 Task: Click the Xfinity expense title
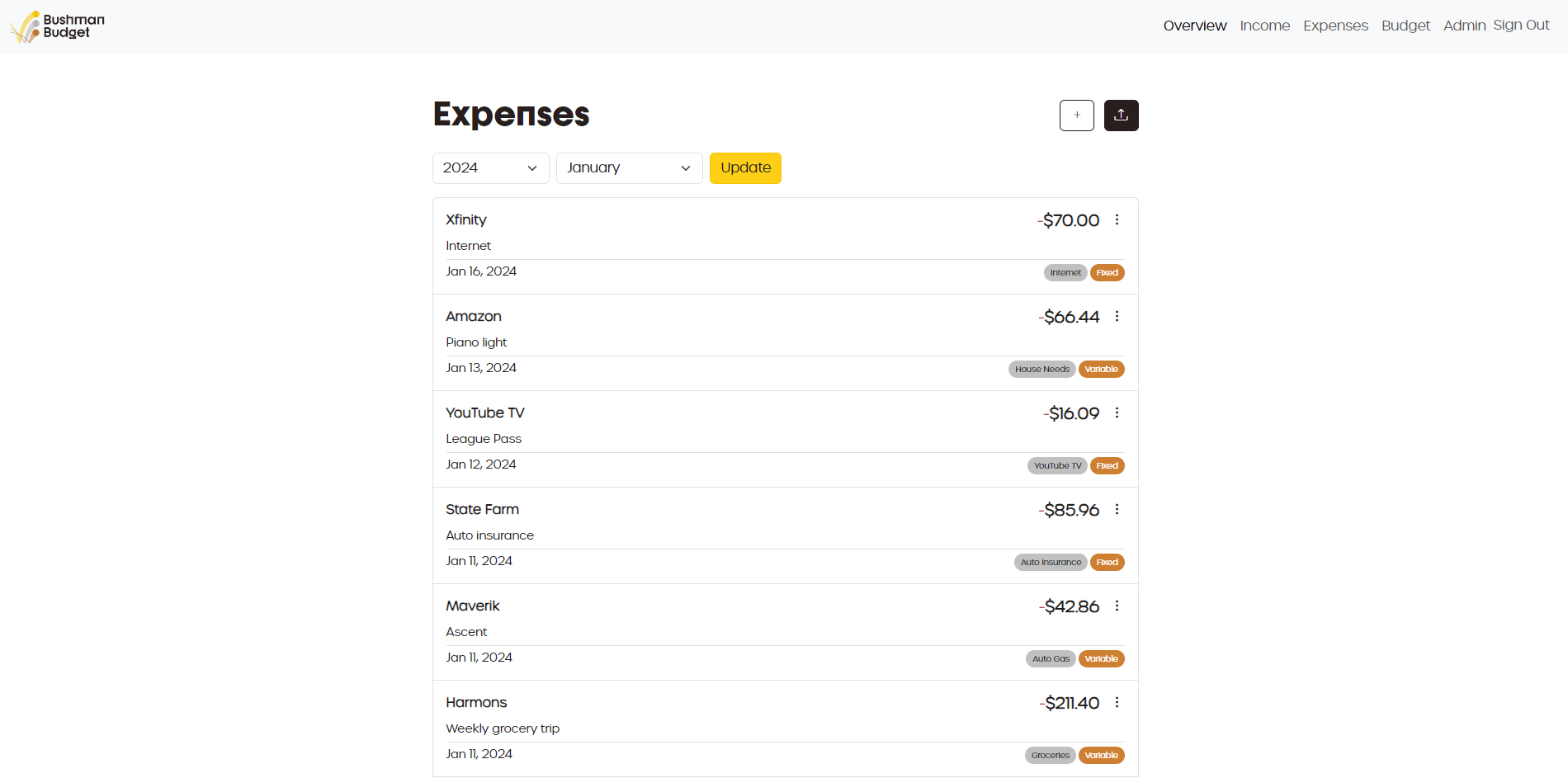466,220
